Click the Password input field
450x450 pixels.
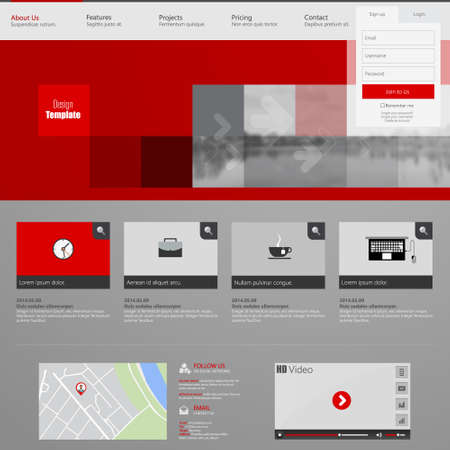pyautogui.click(x=398, y=74)
